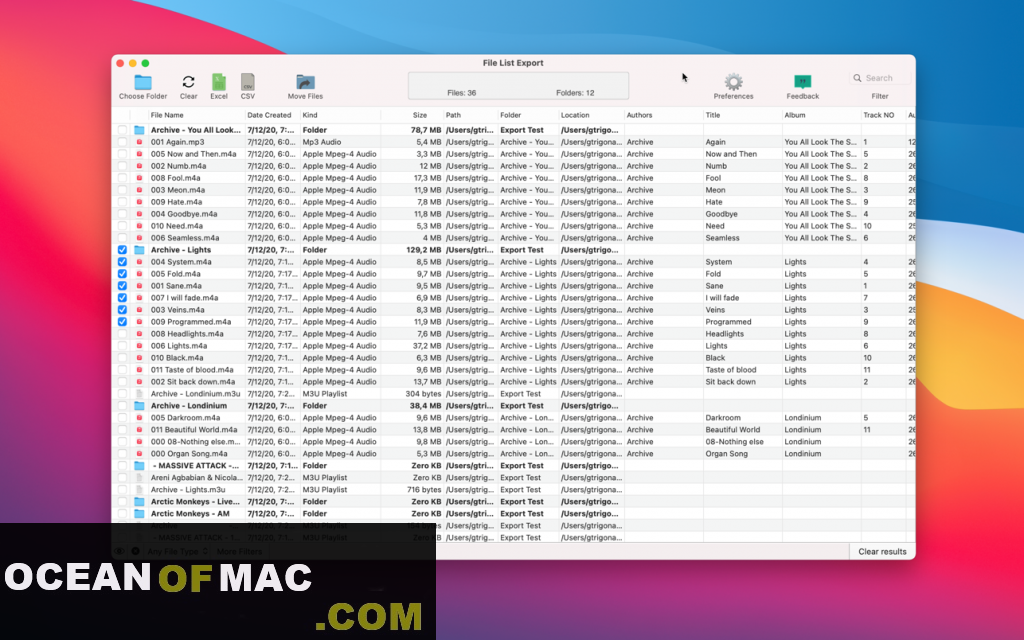The height and width of the screenshot is (640, 1024).
Task: Select the file name 003 Veins.m4a
Action: (x=178, y=310)
